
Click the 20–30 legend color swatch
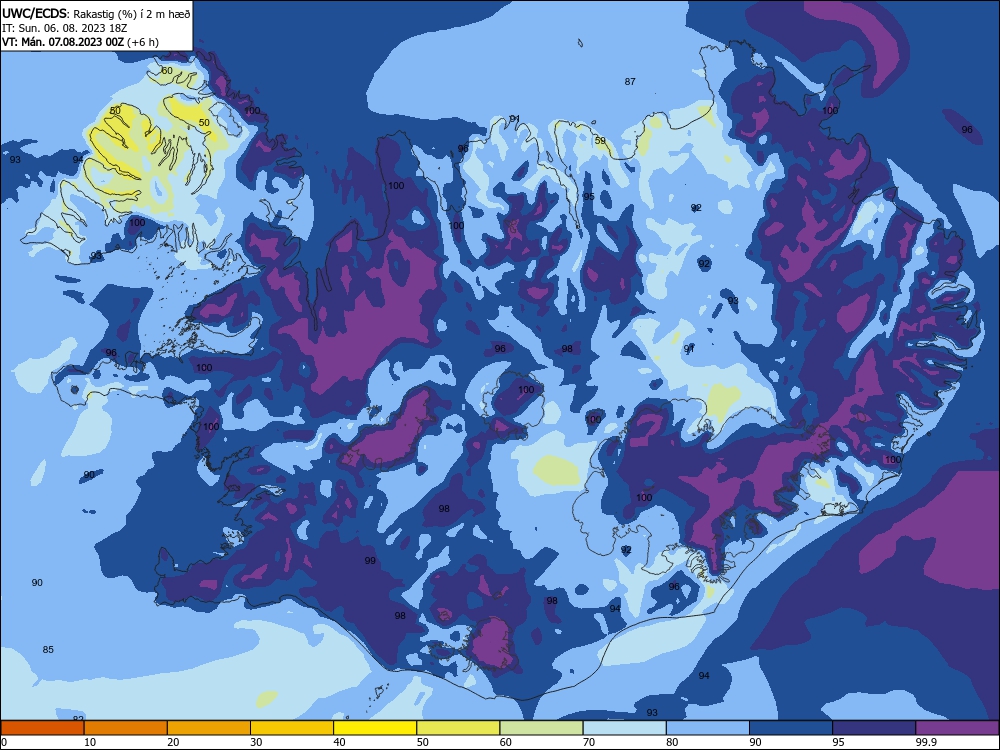209,728
